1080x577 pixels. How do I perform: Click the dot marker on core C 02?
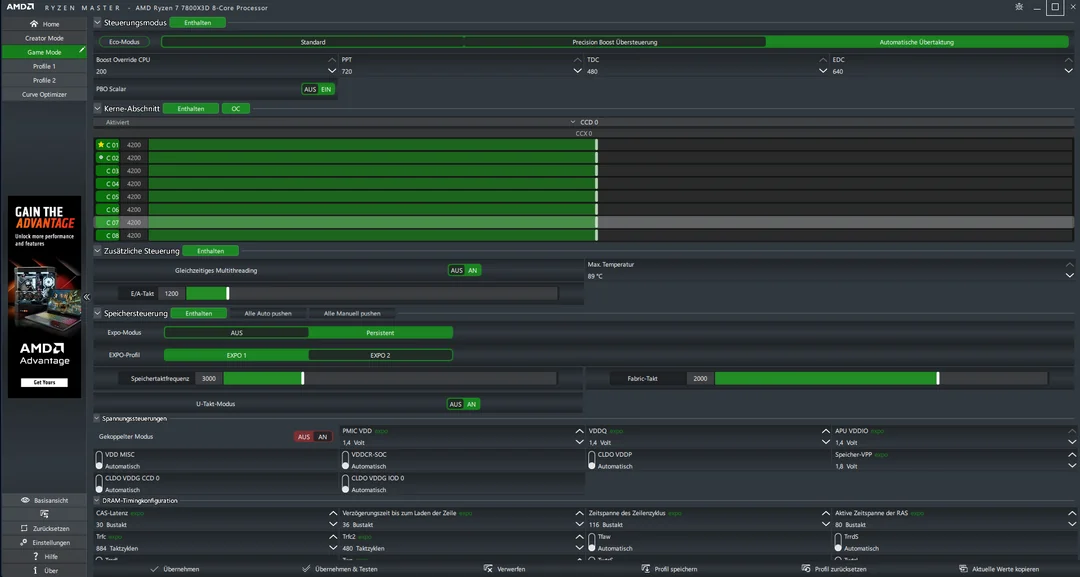[101, 158]
